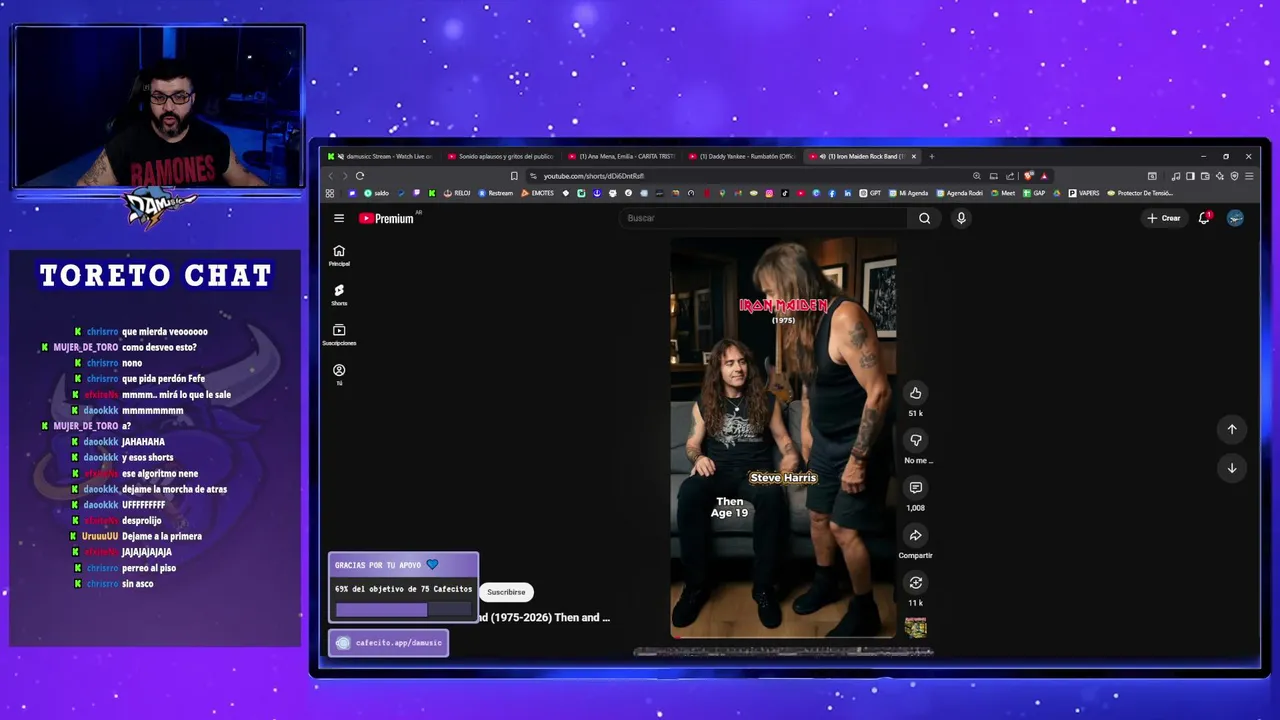The width and height of the screenshot is (1280, 720).
Task: Navigate back in browser toolbar
Action: click(x=331, y=176)
